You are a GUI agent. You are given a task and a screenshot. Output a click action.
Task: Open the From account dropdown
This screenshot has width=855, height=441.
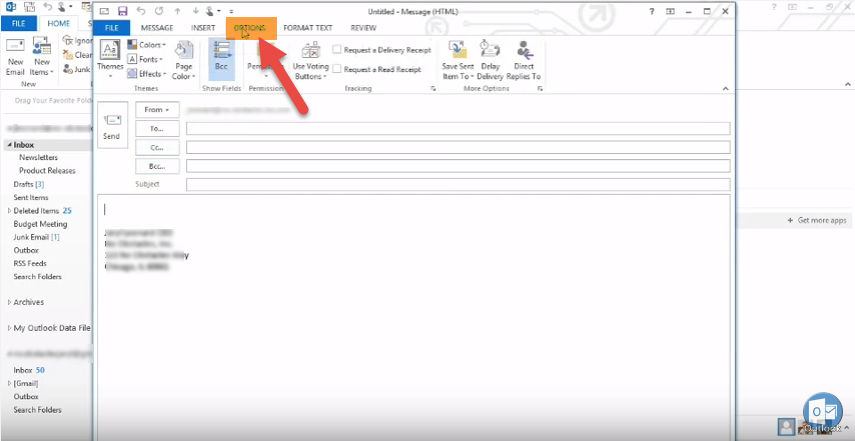point(157,110)
